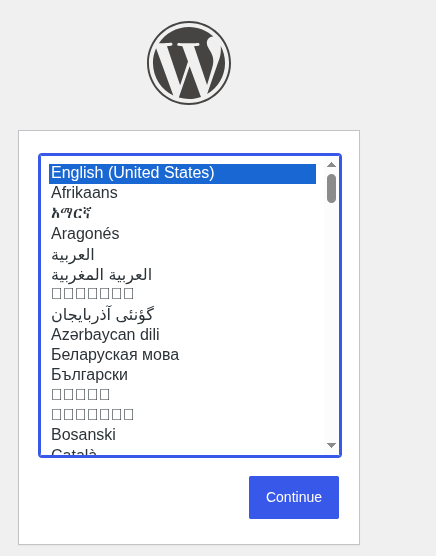
Task: Select unrendered entry just above Bosanski
Action: (182, 415)
